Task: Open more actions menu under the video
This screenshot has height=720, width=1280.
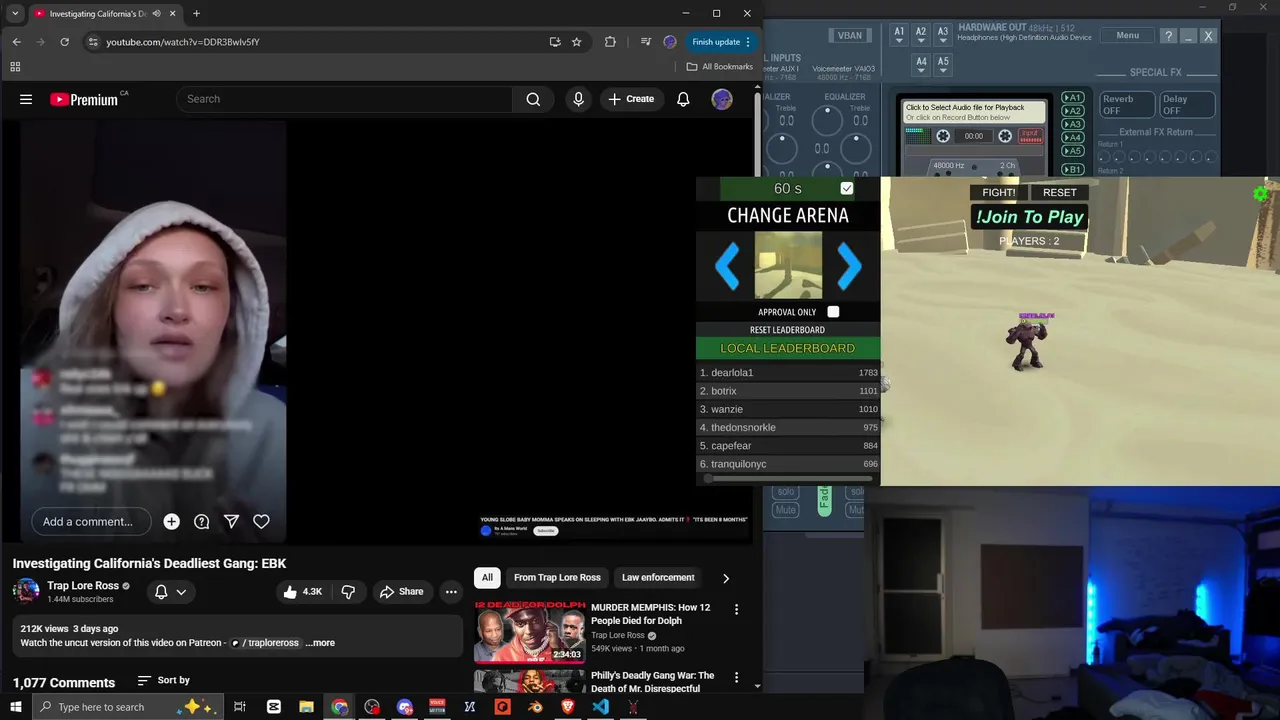Action: pyautogui.click(x=451, y=592)
